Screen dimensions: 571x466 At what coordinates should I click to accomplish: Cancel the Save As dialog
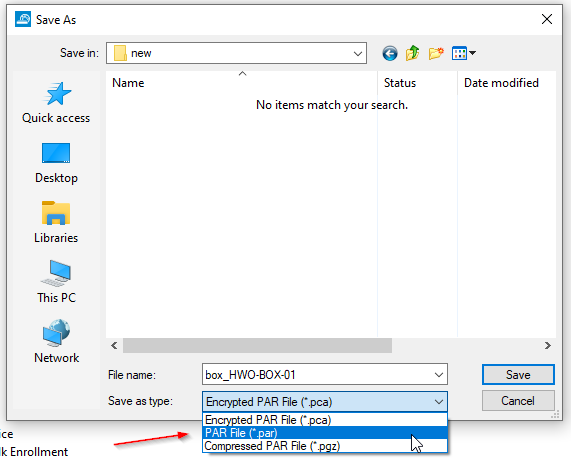tap(518, 401)
